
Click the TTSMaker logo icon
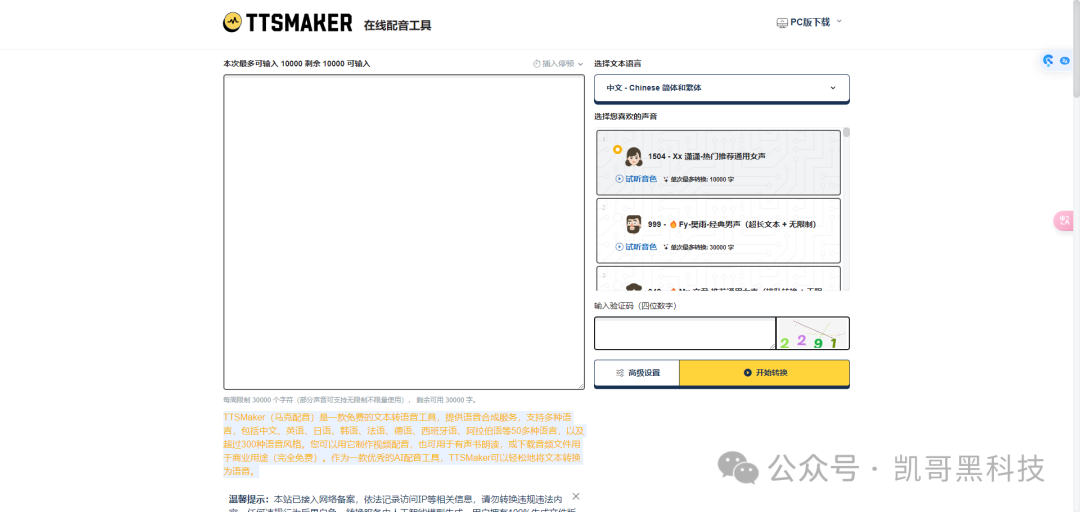click(x=233, y=22)
